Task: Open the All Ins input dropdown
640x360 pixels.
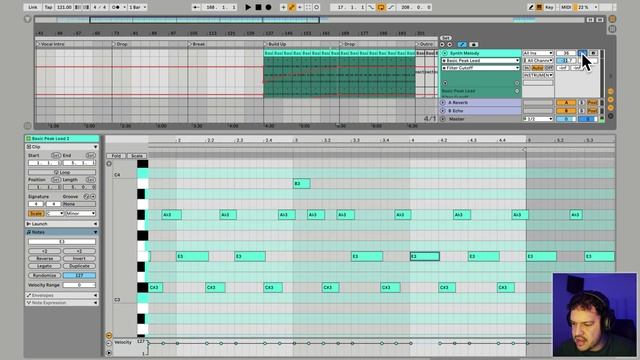Action: coord(538,53)
